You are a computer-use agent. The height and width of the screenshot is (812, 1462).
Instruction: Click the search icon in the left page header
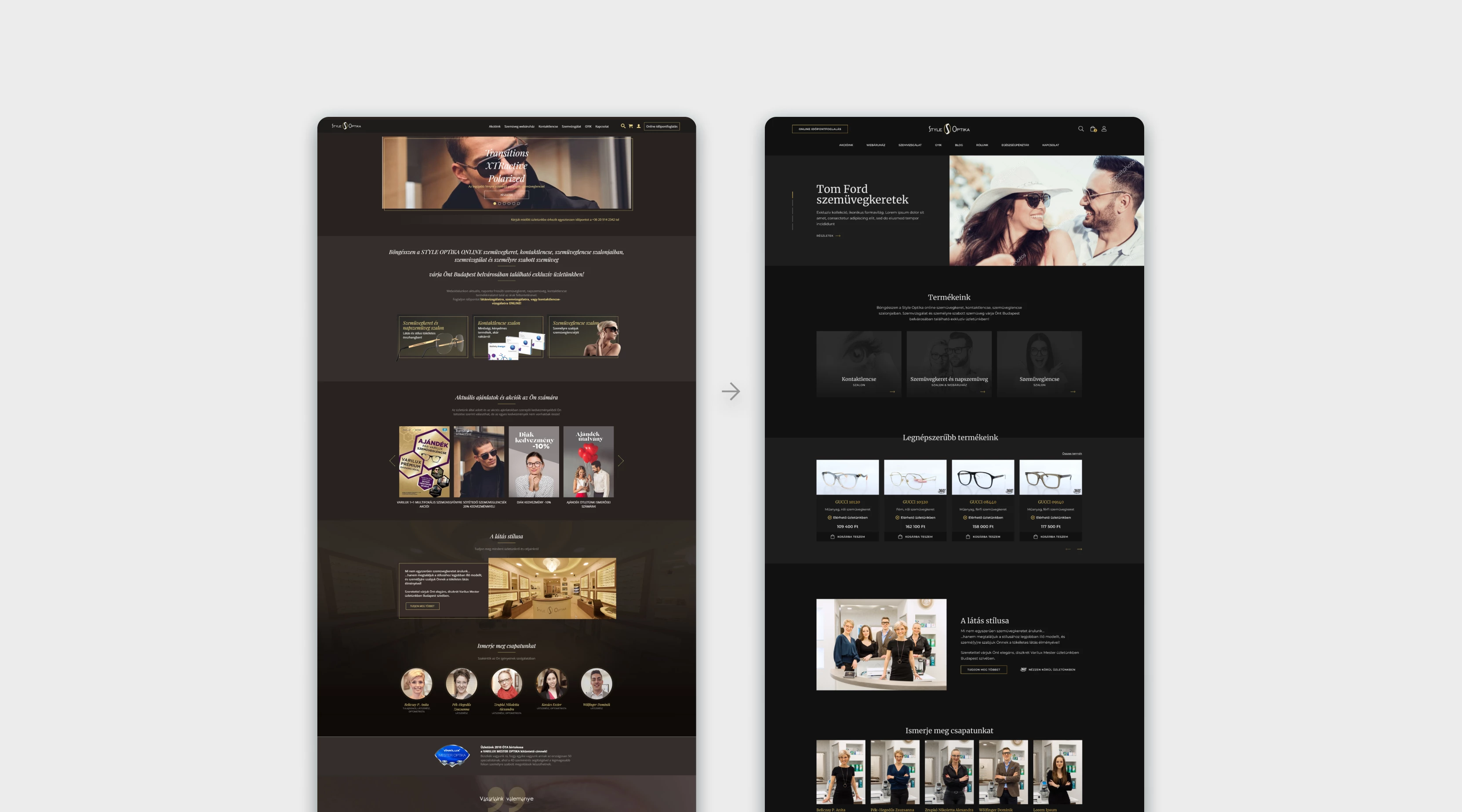[622, 126]
